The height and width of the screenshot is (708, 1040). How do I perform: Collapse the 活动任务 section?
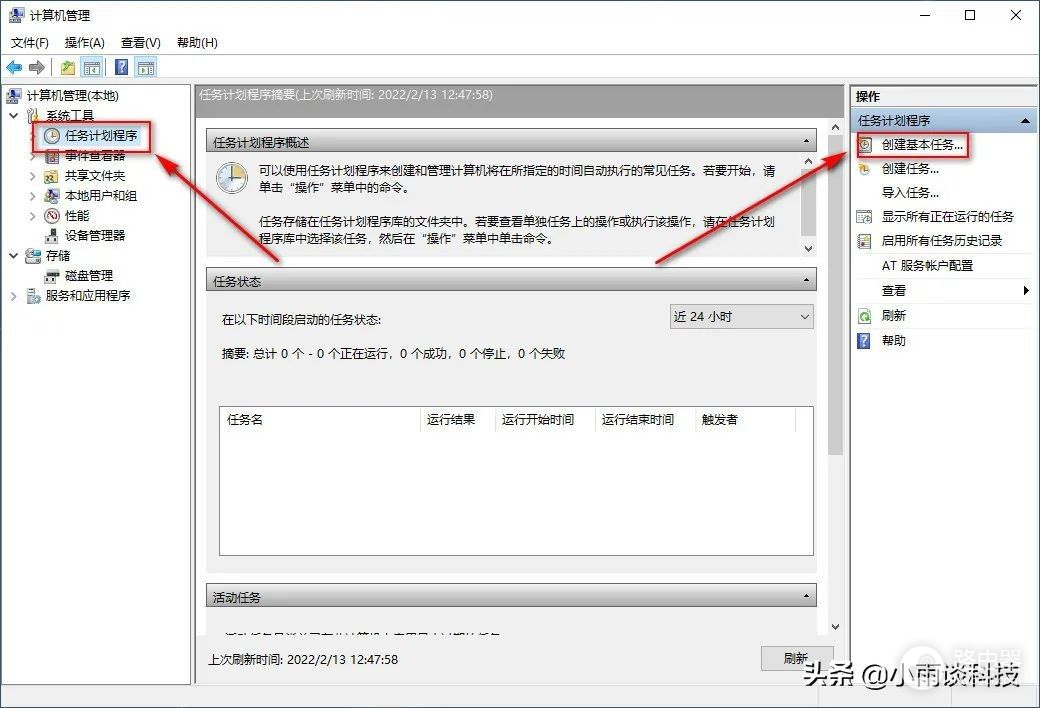click(806, 596)
